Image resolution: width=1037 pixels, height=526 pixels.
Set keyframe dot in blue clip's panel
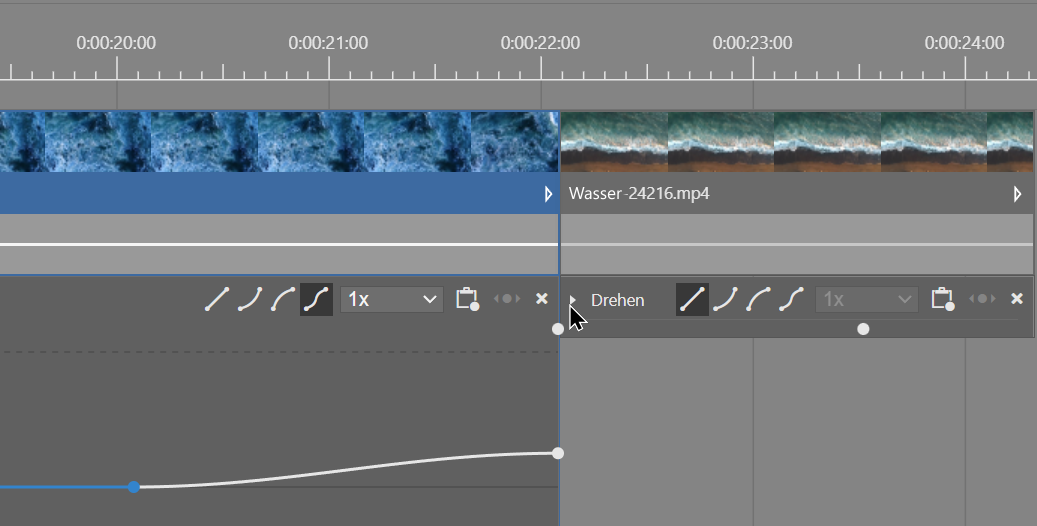[x=507, y=299]
